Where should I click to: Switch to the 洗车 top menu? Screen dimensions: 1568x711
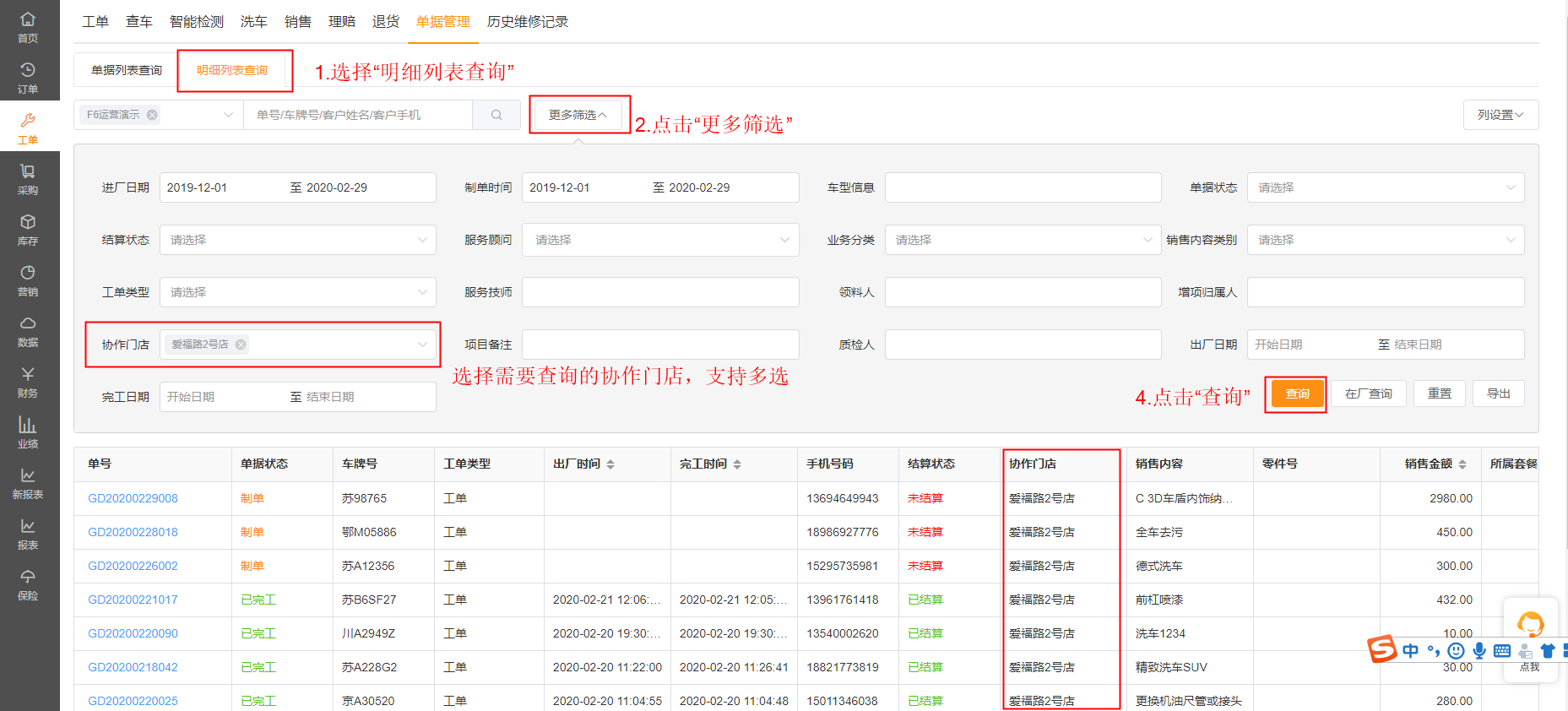254,22
